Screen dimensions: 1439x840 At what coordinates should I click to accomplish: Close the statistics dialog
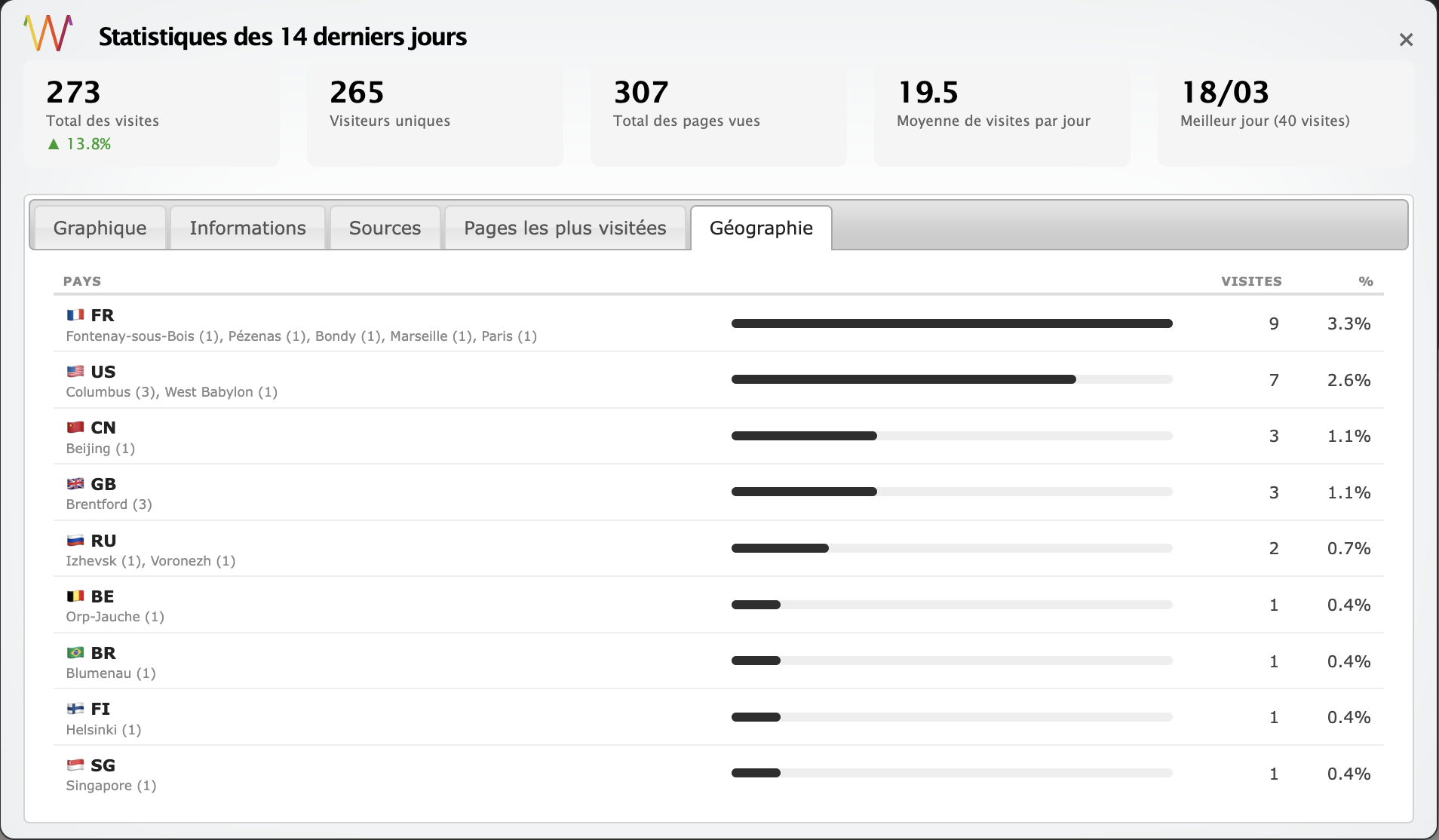tap(1405, 40)
